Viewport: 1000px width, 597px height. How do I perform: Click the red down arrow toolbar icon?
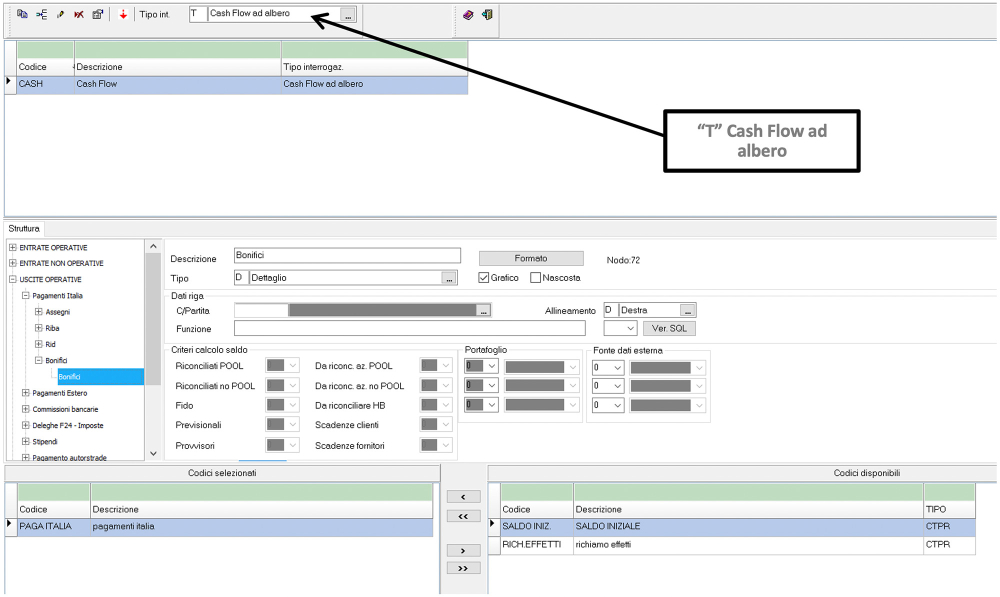(x=123, y=14)
